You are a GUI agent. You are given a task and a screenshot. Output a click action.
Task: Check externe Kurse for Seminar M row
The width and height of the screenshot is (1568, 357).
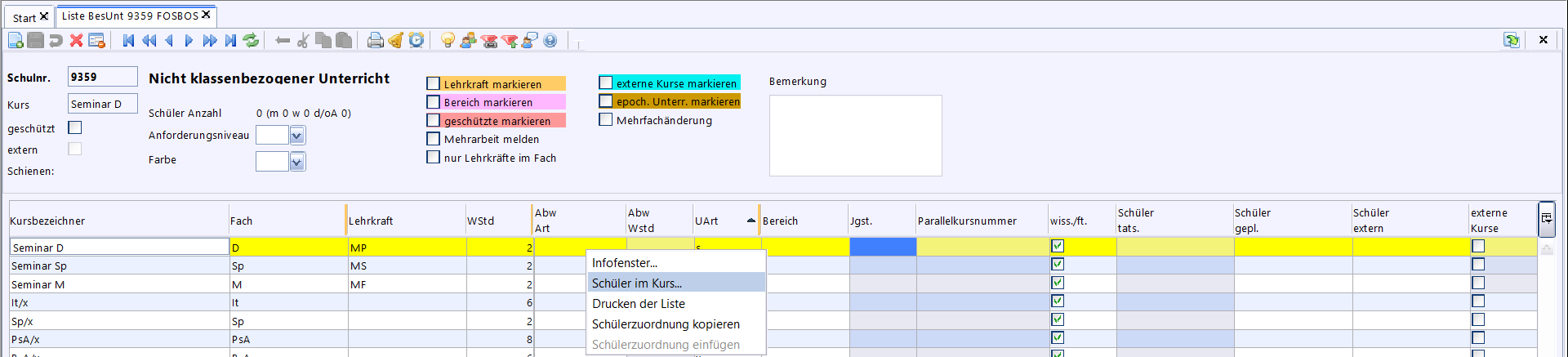(x=1478, y=283)
